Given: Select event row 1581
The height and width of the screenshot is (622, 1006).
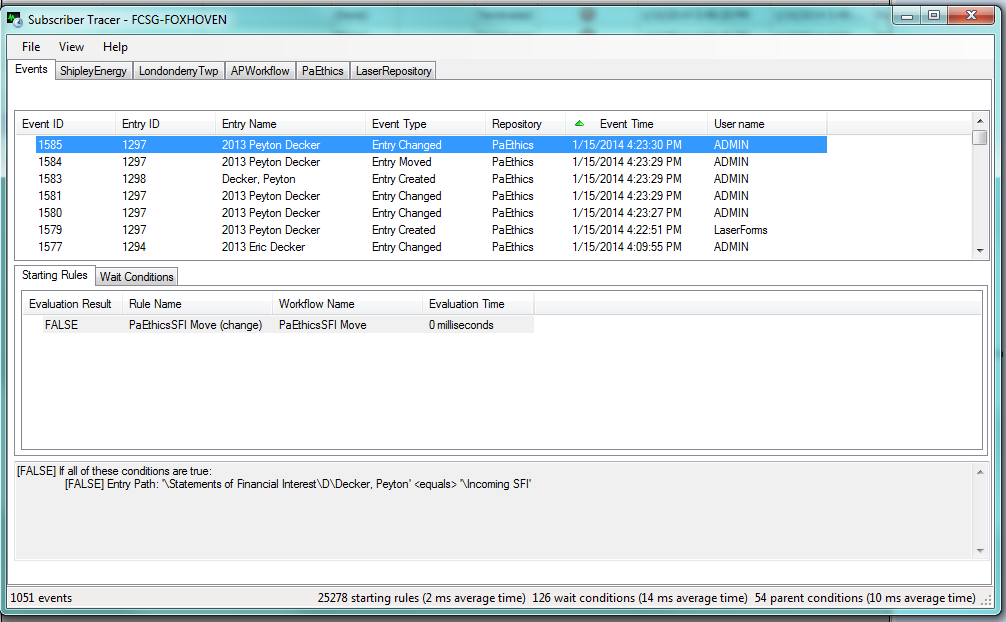Looking at the screenshot, I should coord(431,196).
